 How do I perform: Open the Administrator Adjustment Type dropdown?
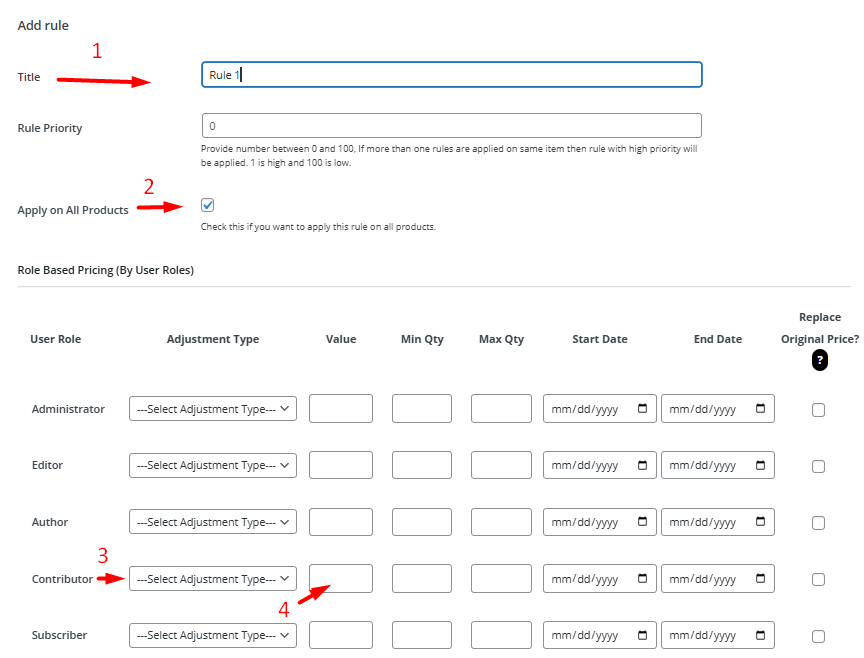[213, 409]
